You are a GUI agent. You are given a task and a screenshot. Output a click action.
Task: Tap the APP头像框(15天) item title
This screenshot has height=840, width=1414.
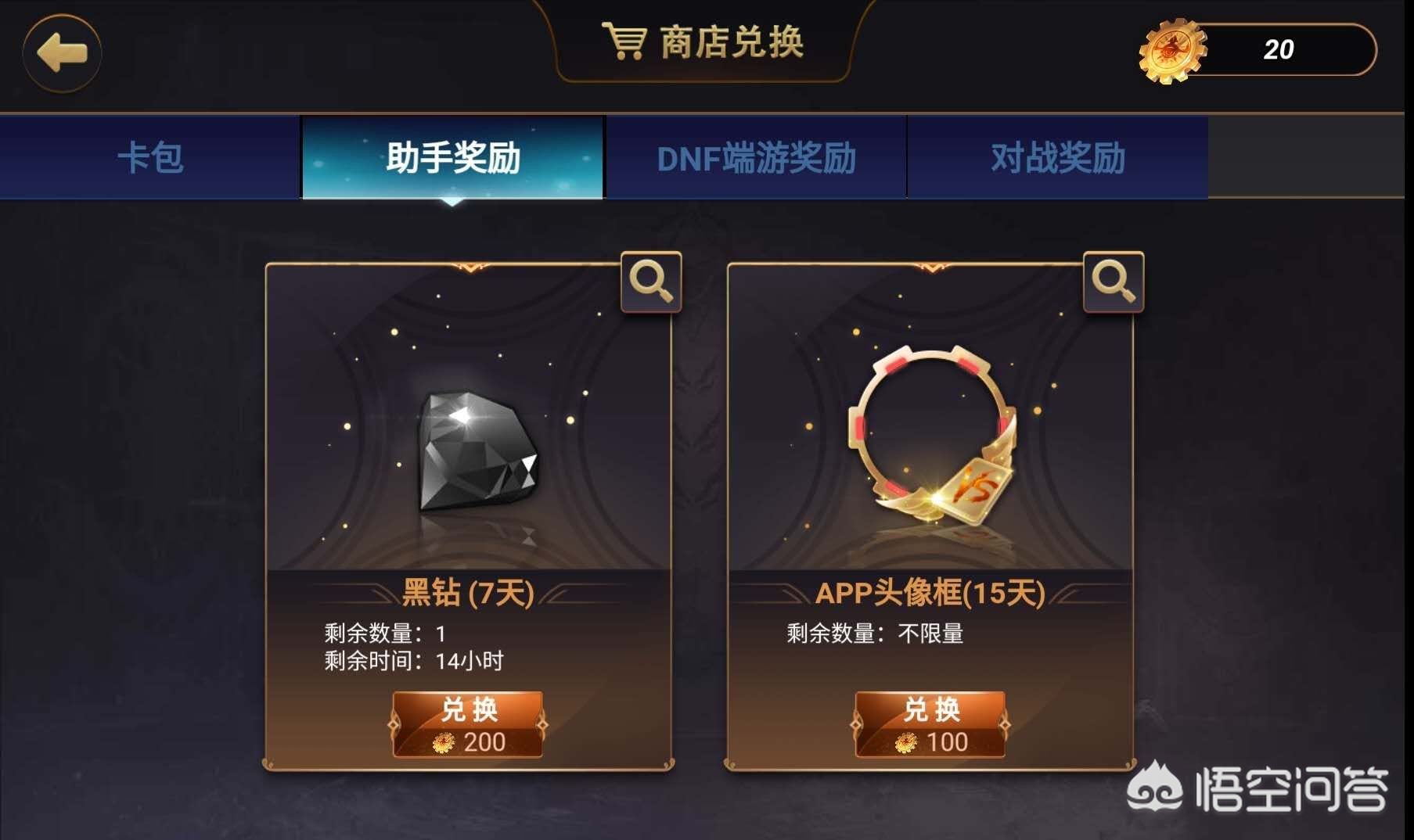click(x=930, y=593)
